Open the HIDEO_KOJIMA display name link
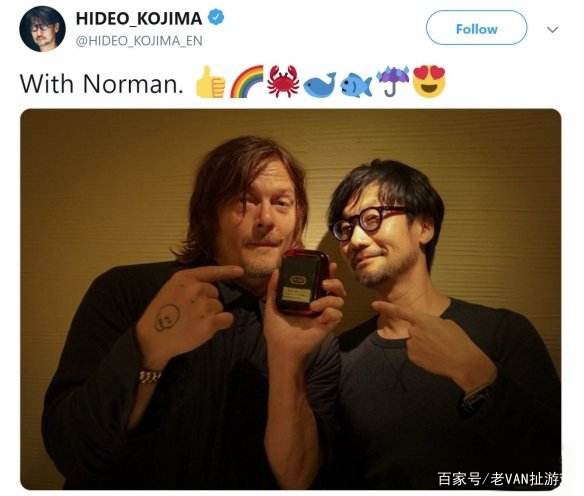This screenshot has height=496, width=584. (139, 18)
